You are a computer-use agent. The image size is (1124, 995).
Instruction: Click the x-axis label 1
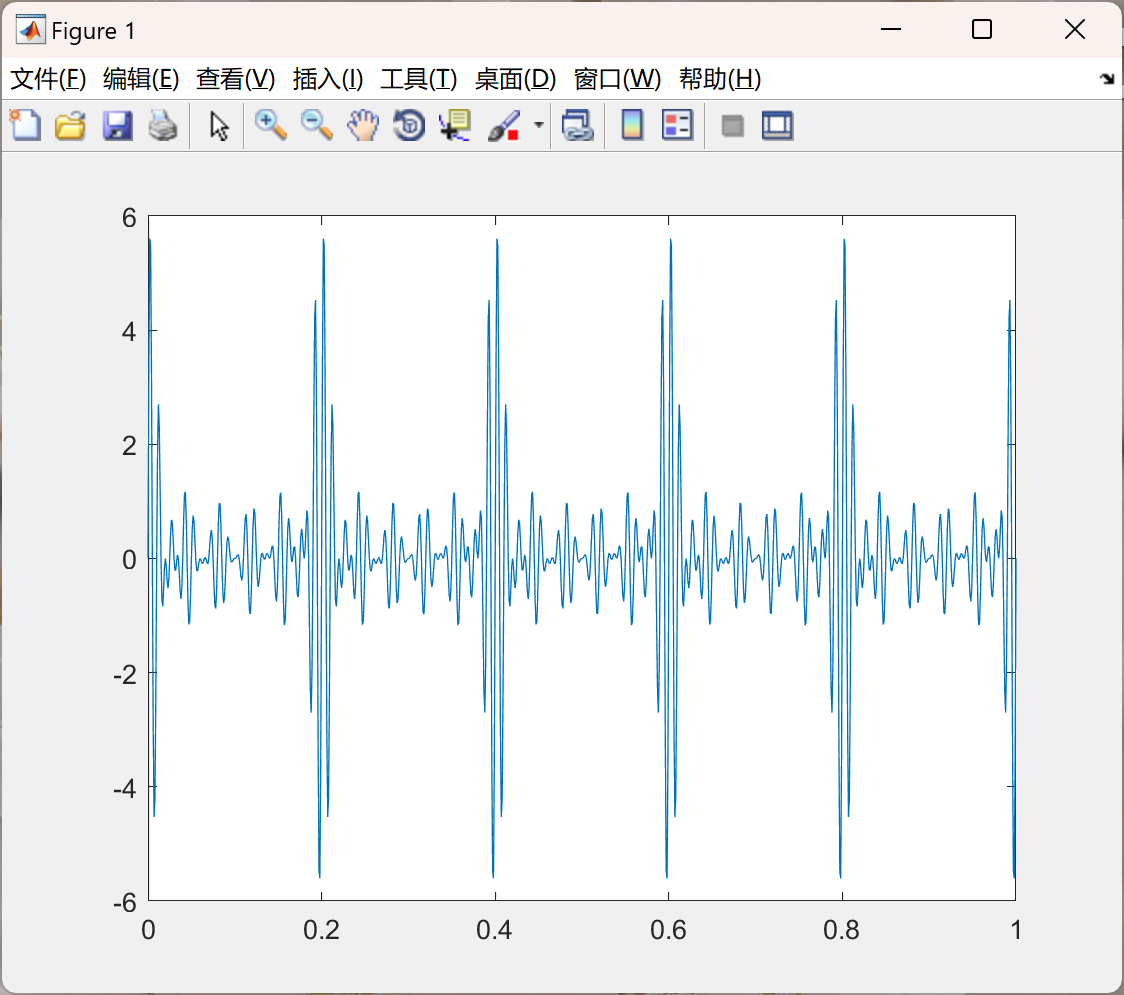click(x=1016, y=930)
